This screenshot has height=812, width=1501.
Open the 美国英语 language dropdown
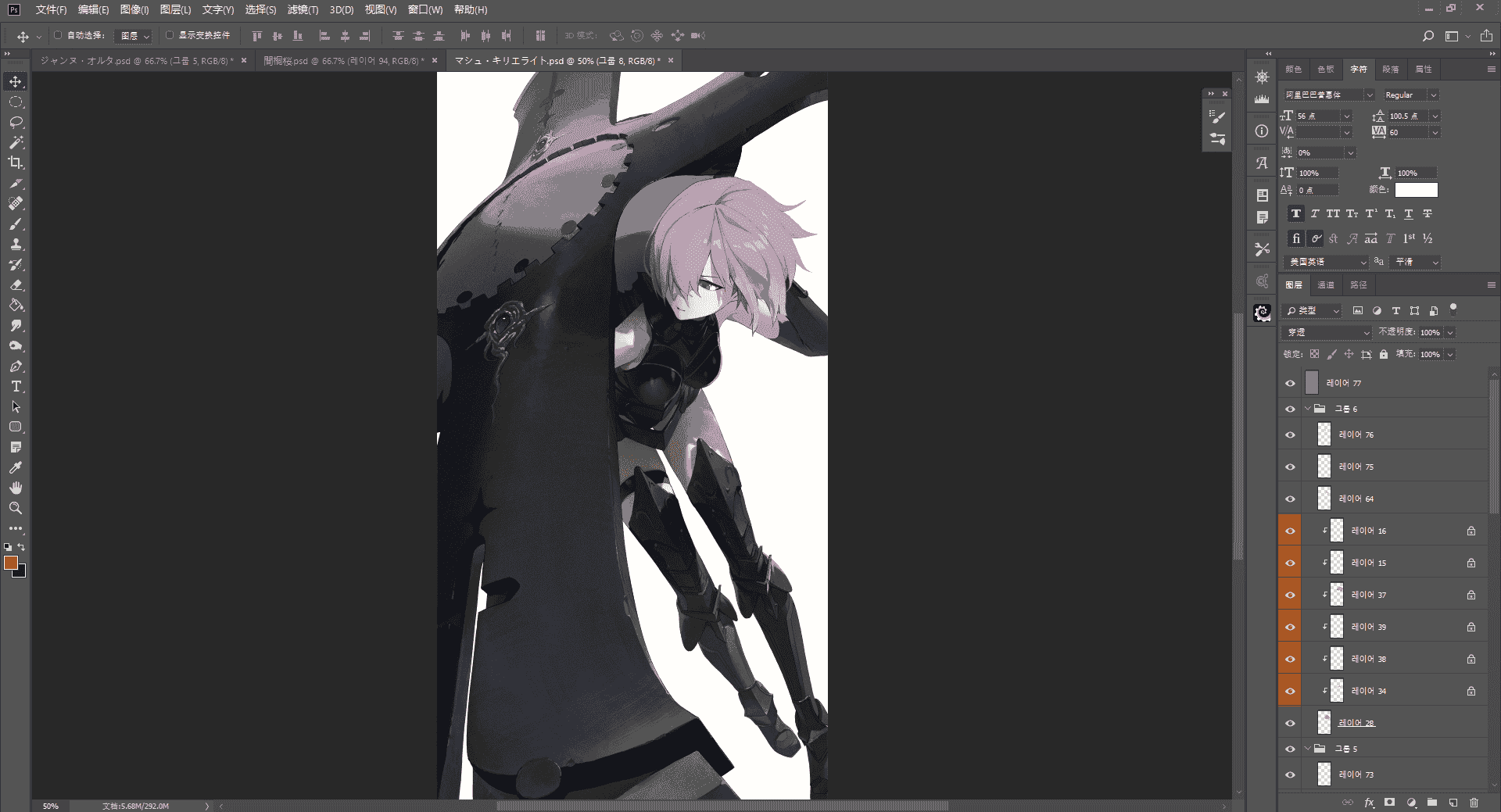pos(1326,262)
